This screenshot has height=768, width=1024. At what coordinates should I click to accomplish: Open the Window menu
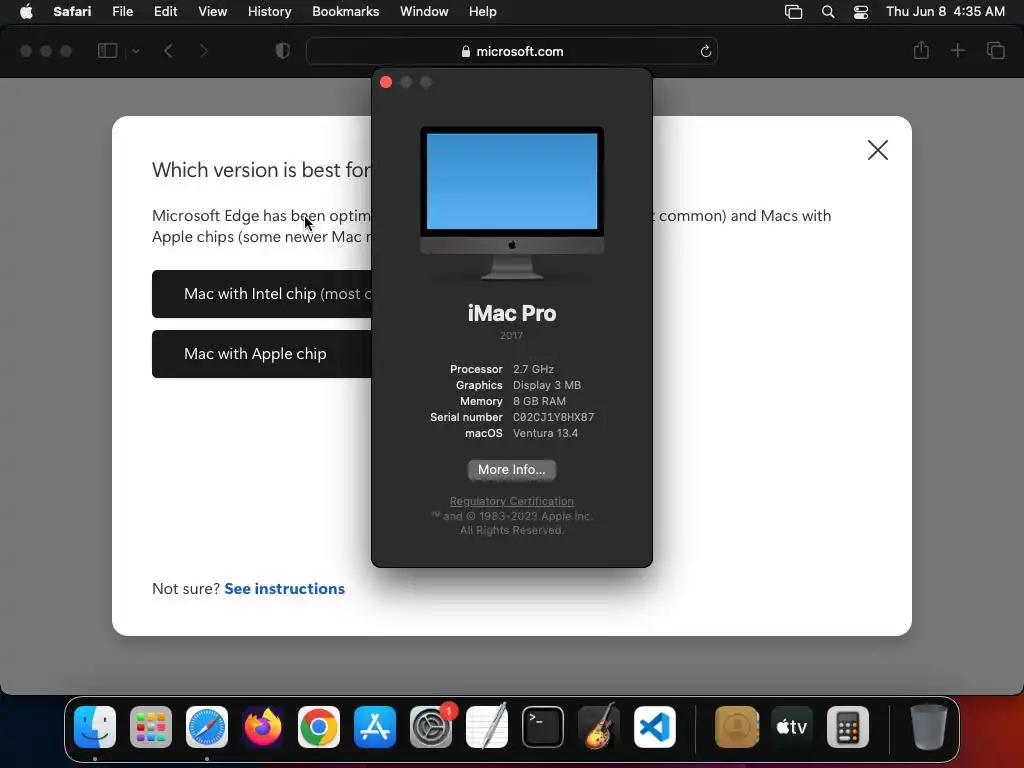(x=424, y=12)
